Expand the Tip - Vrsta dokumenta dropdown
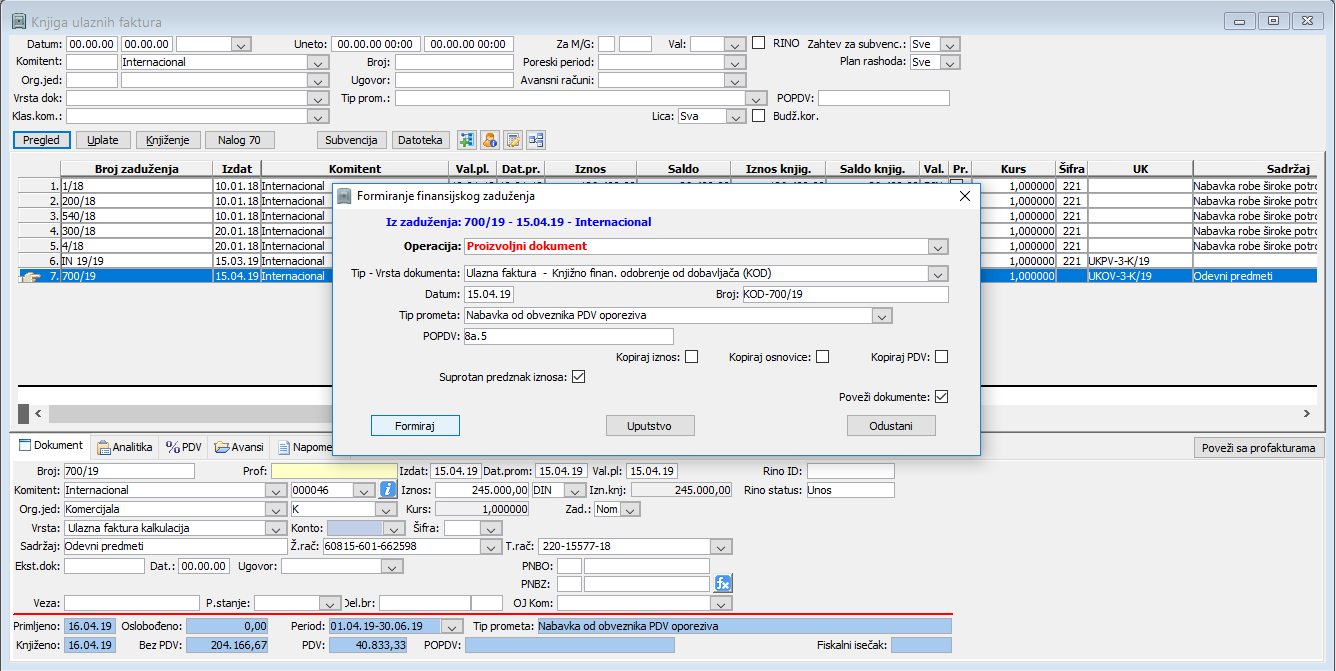The height and width of the screenshot is (671, 1336). tap(937, 274)
